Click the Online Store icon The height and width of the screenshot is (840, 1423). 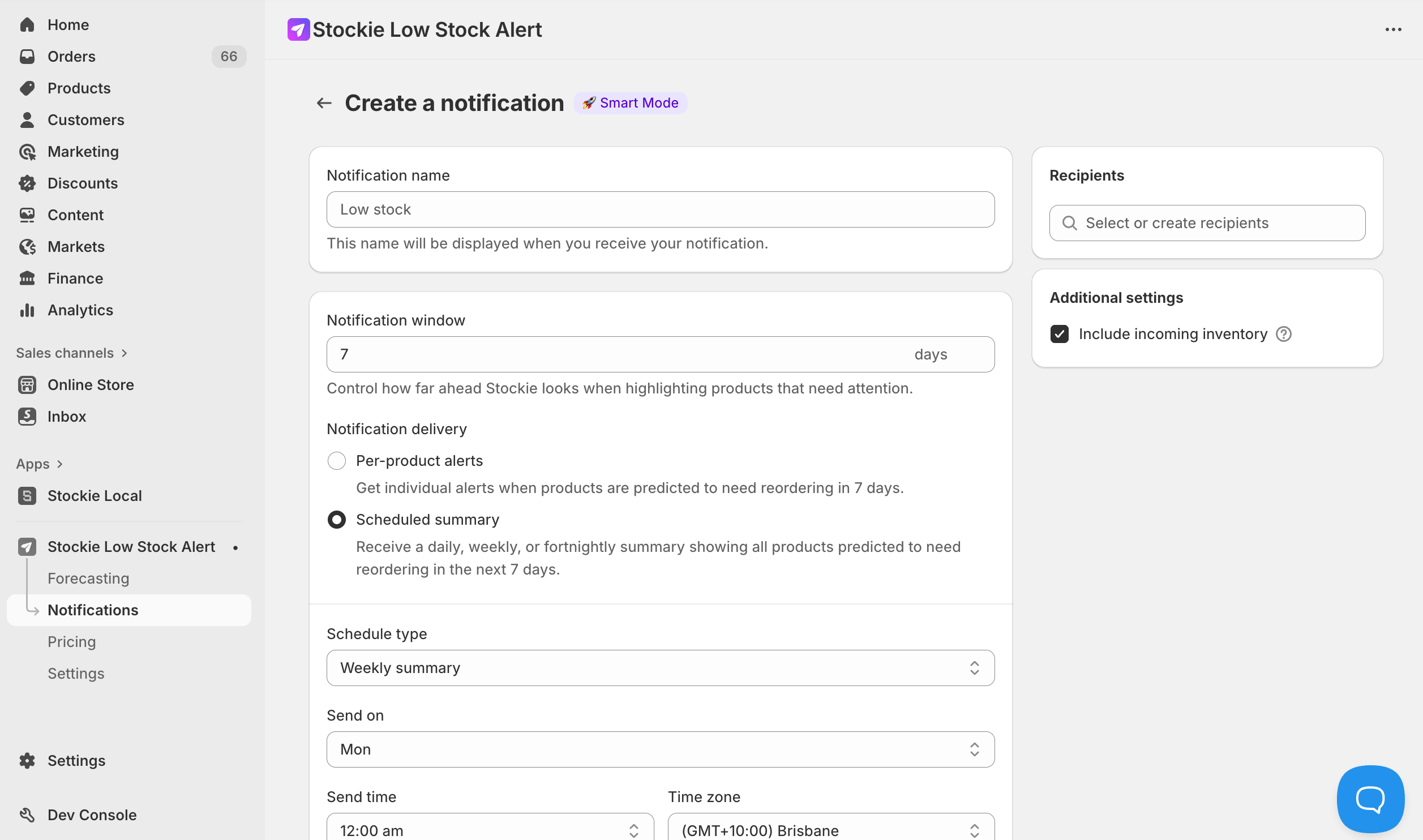click(27, 385)
